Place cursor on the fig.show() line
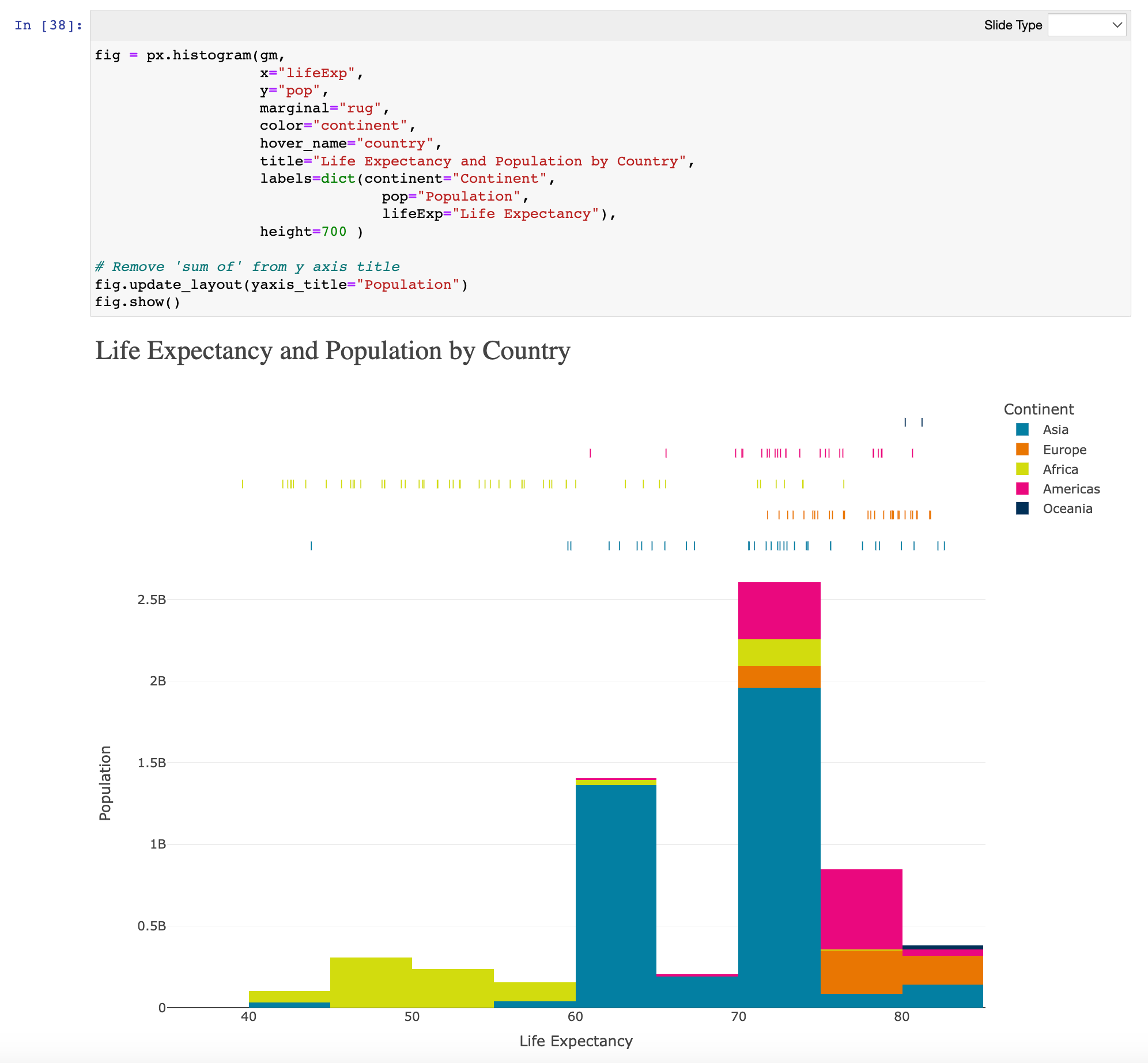The image size is (1148, 1063). [137, 302]
